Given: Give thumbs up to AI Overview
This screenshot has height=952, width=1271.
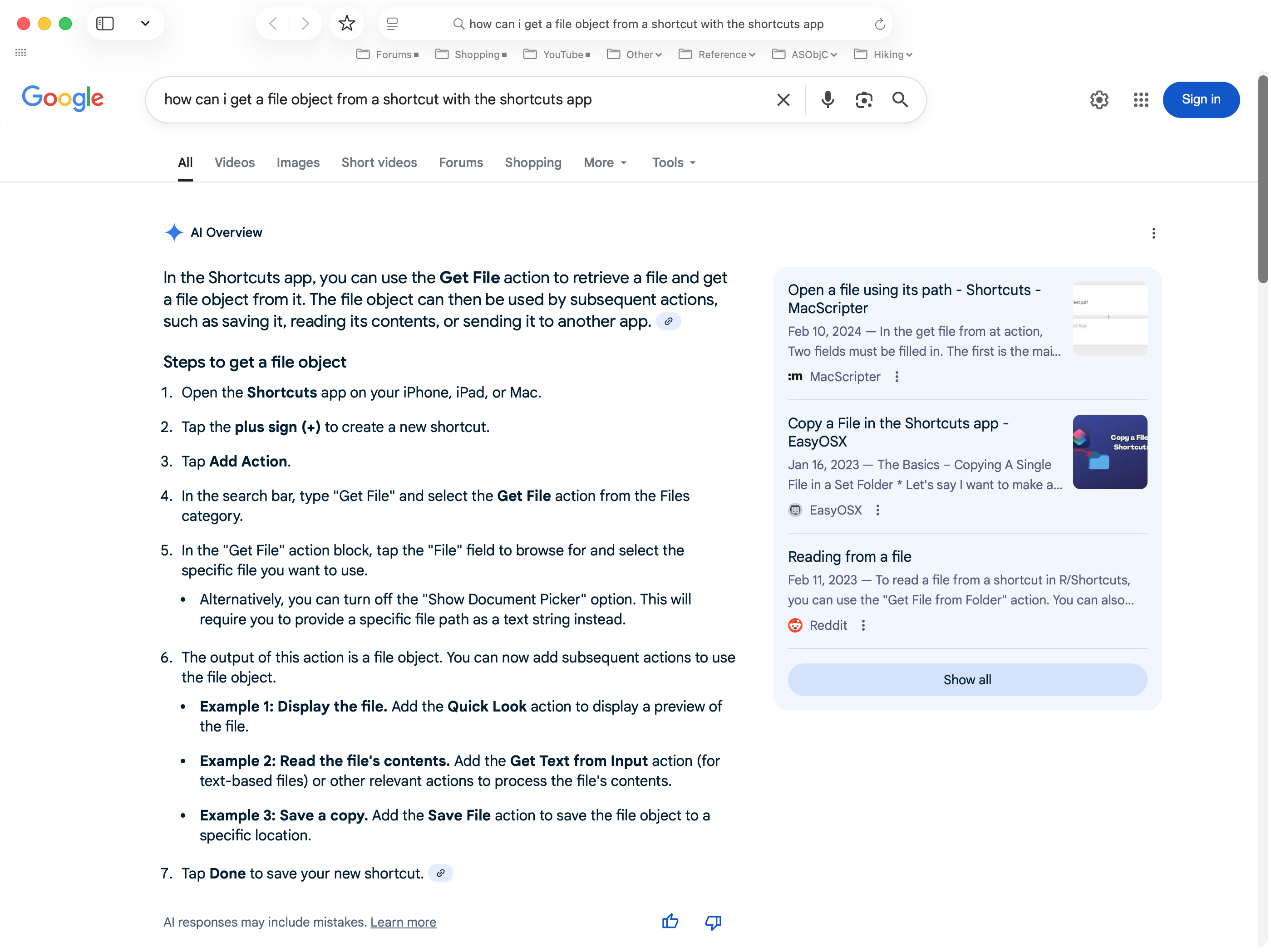Looking at the screenshot, I should coord(670,922).
